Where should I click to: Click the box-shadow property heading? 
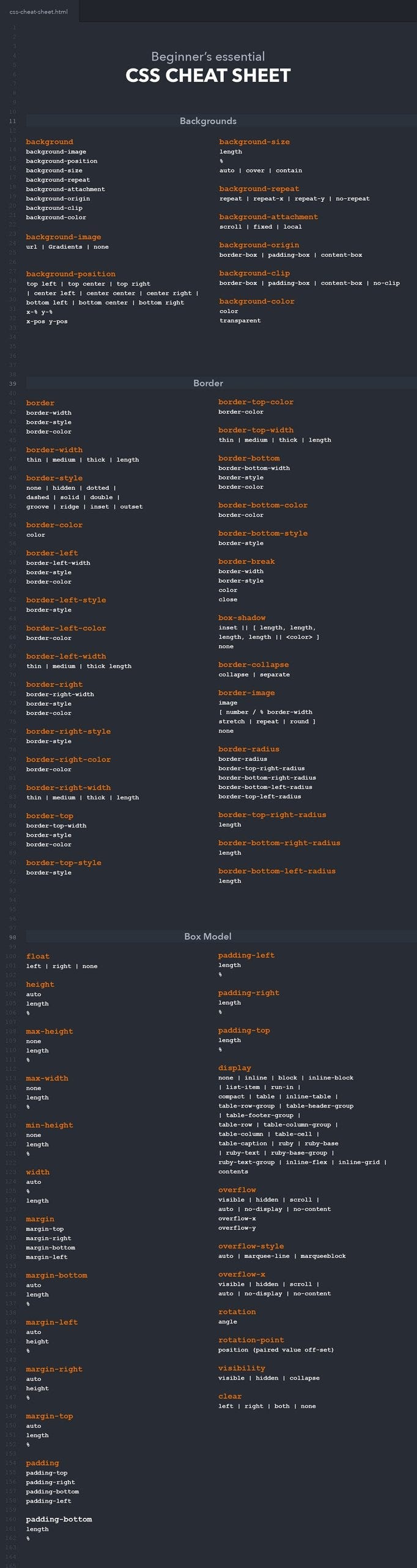(x=242, y=618)
